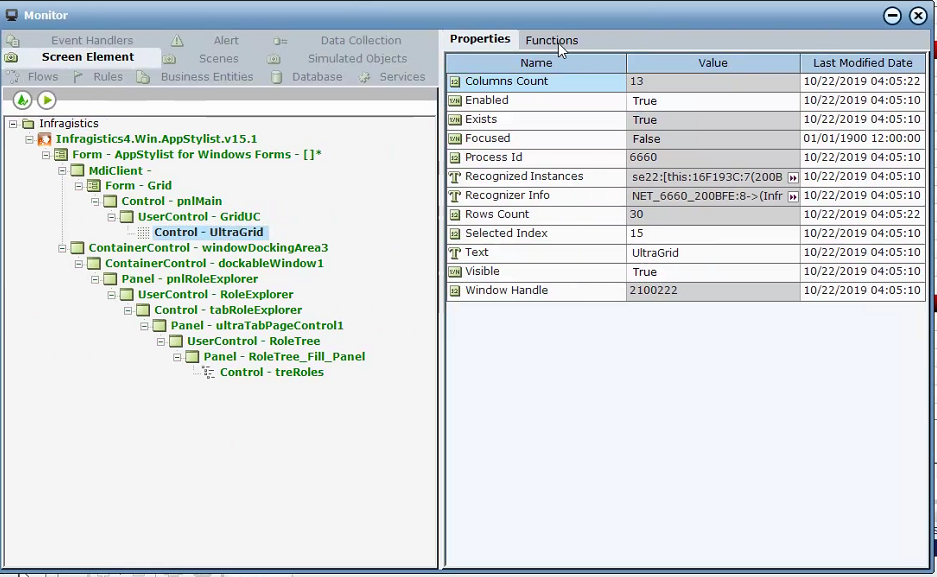Image resolution: width=937 pixels, height=577 pixels.
Task: Select UserControl - RoleExplorer tree item
Action: 215,295
